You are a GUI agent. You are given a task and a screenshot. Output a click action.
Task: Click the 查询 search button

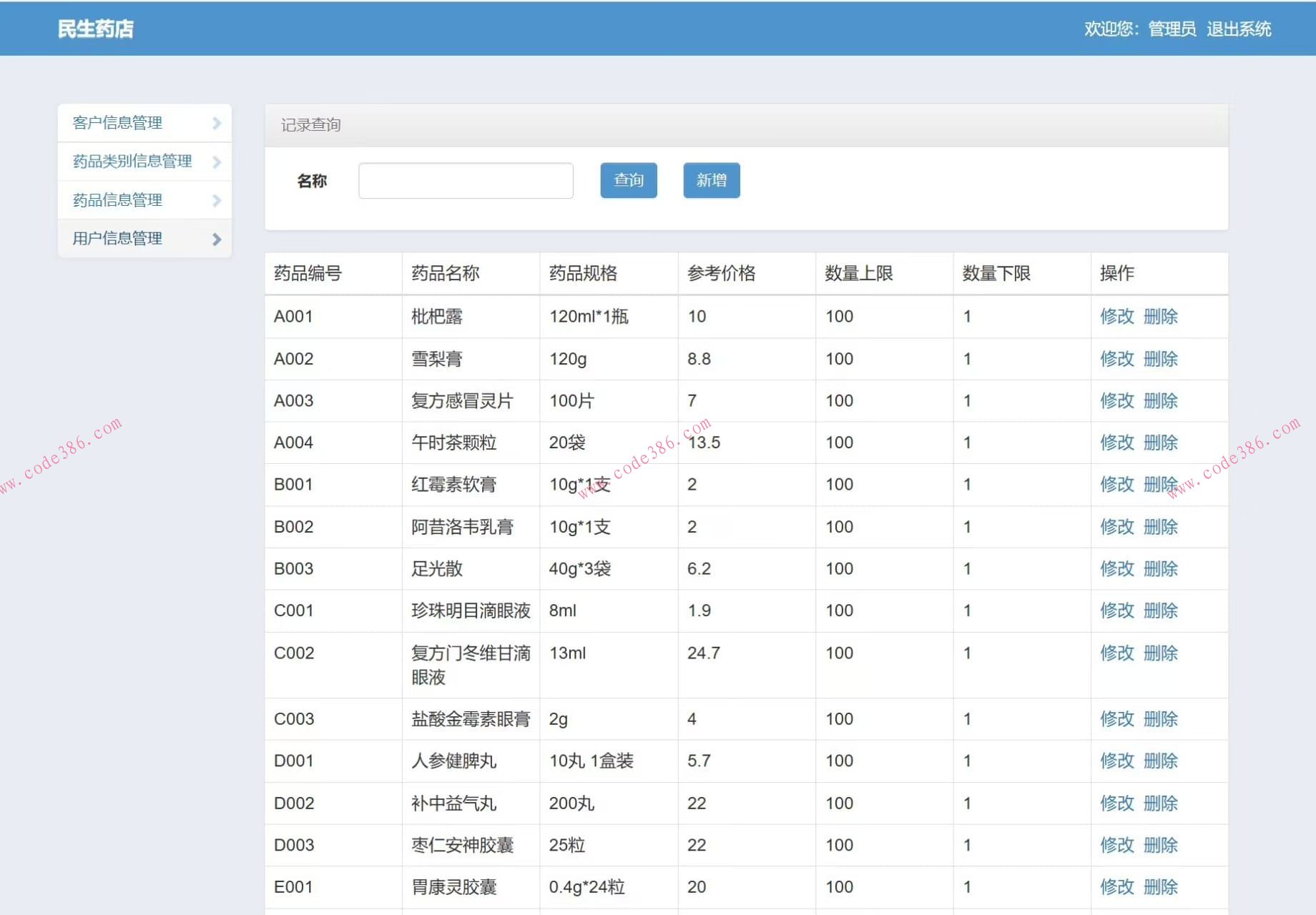coord(628,180)
